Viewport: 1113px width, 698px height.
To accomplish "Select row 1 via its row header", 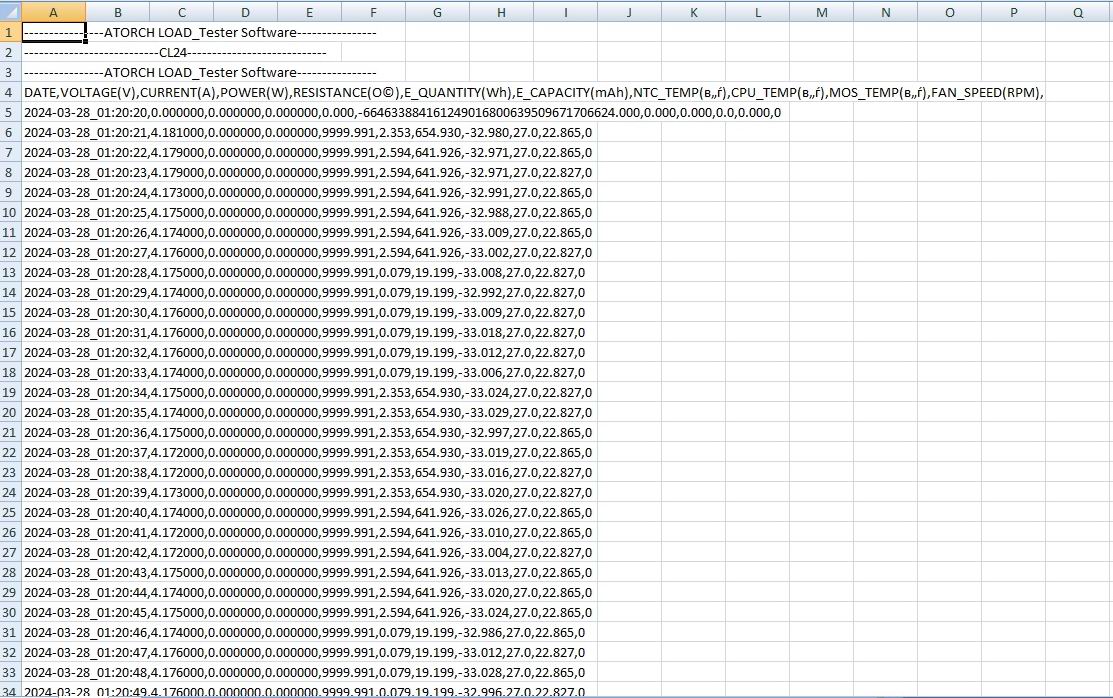I will click(x=10, y=32).
